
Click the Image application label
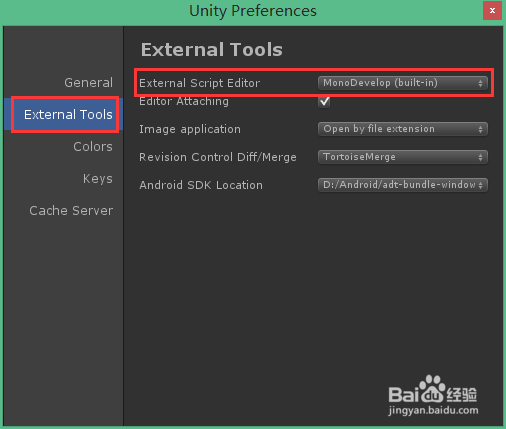click(190, 129)
